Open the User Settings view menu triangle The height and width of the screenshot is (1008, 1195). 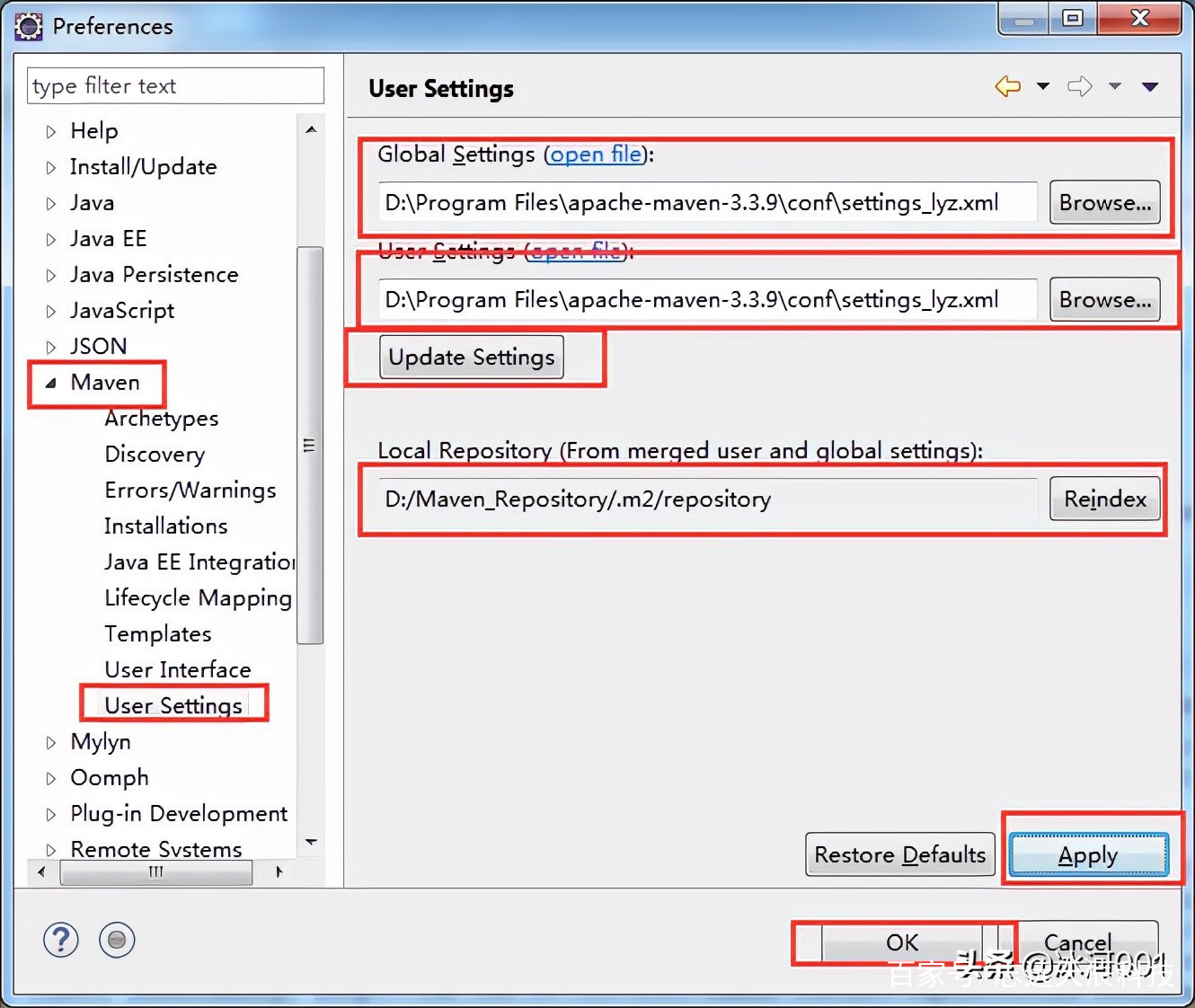[1150, 86]
